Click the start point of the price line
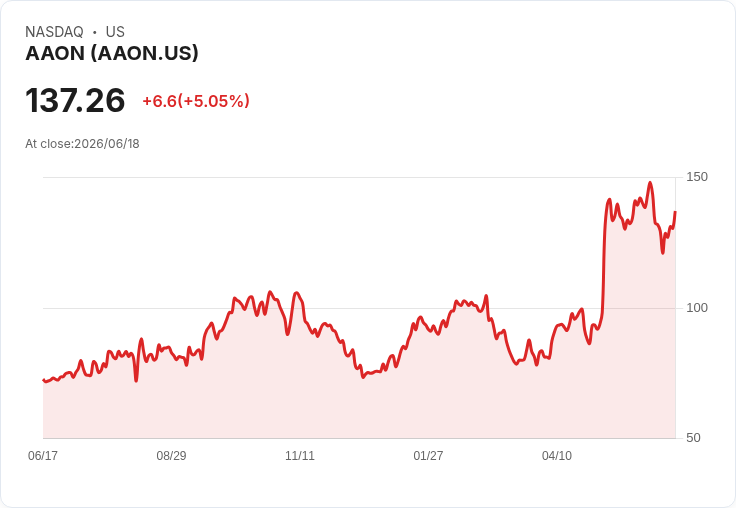Screen dimensions: 736x508 (x=44, y=380)
